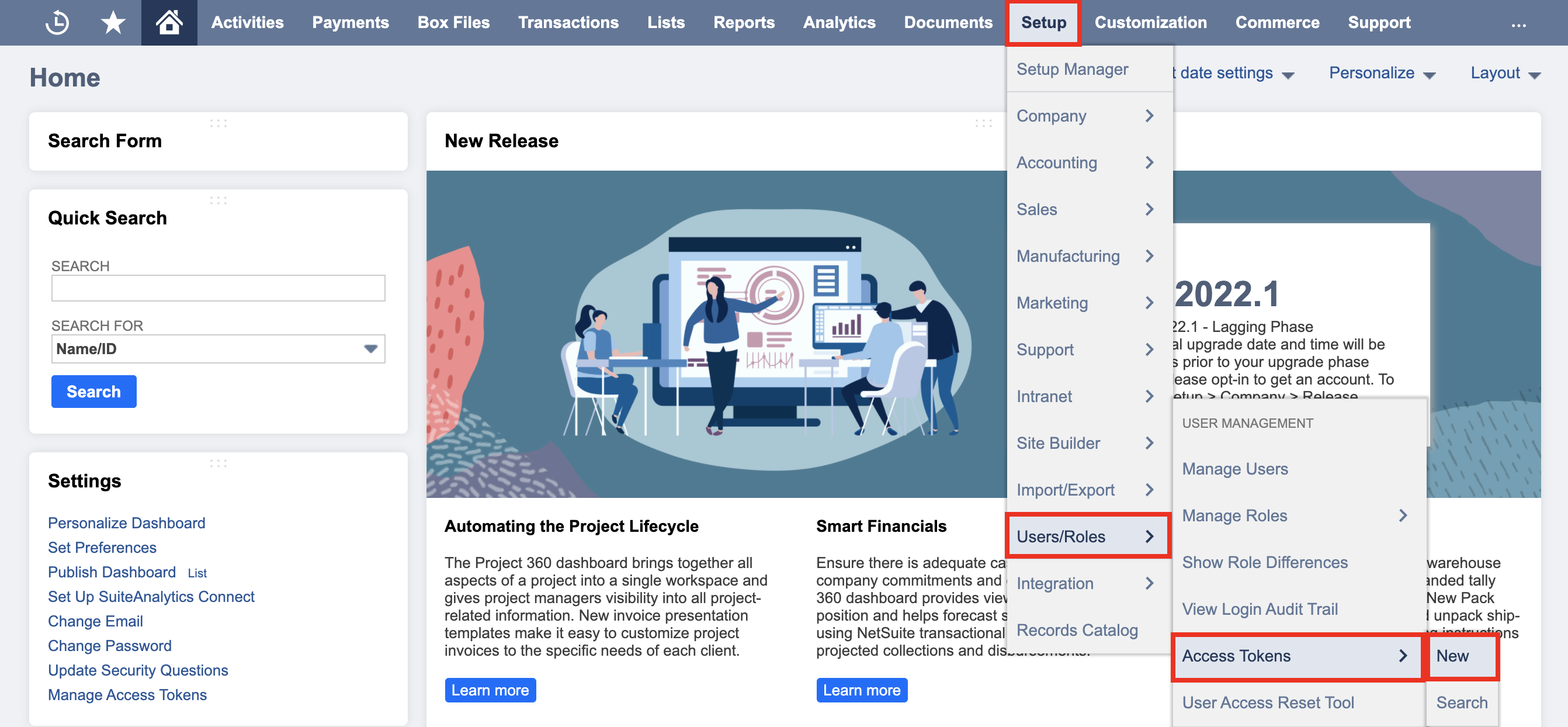Click the Favorites star icon
Image resolution: width=1568 pixels, height=727 pixels.
tap(112, 22)
